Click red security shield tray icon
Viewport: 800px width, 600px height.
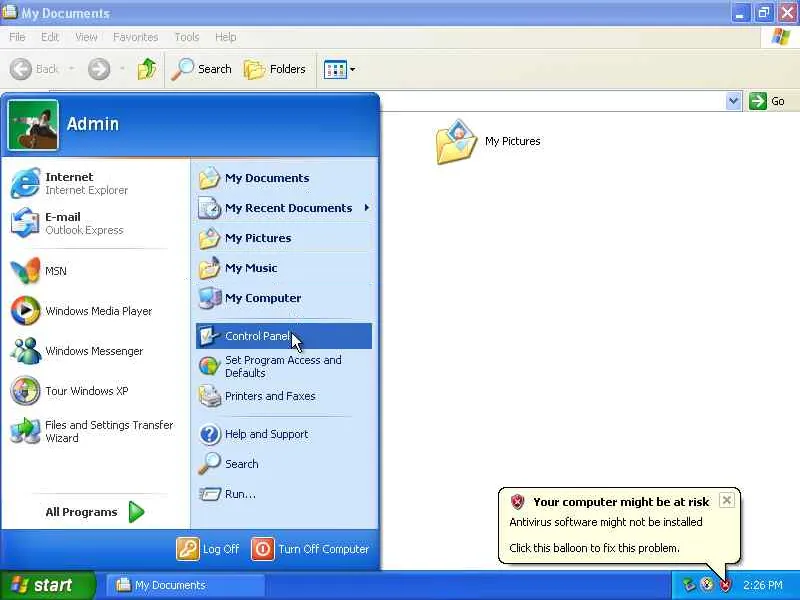725,585
